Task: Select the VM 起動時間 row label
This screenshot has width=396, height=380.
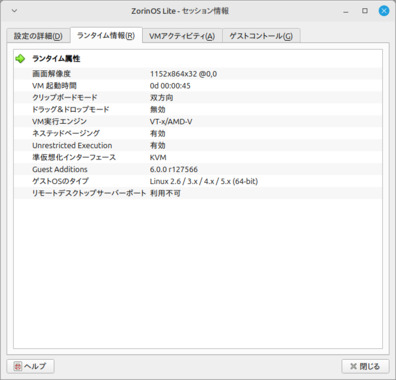Action: coord(54,86)
